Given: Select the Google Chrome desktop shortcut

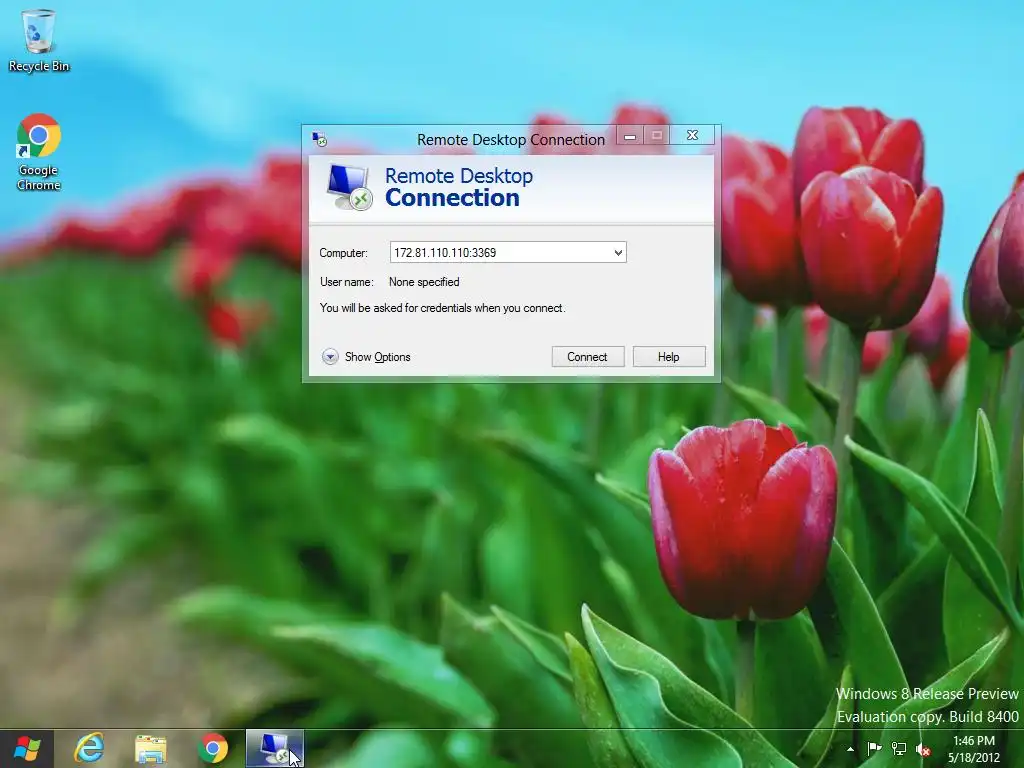Looking at the screenshot, I should [39, 152].
